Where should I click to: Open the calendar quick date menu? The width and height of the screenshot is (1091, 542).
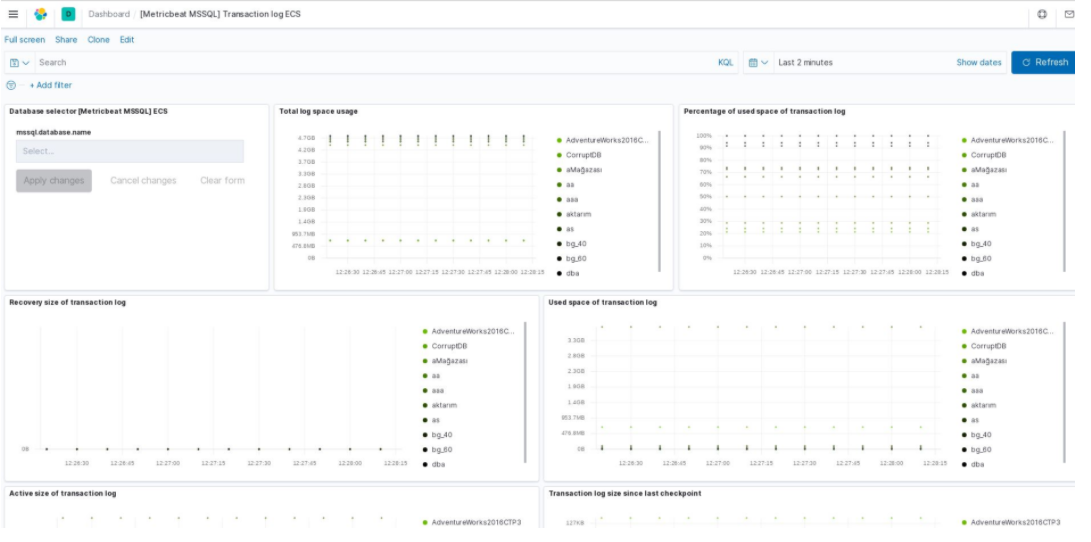tap(758, 63)
